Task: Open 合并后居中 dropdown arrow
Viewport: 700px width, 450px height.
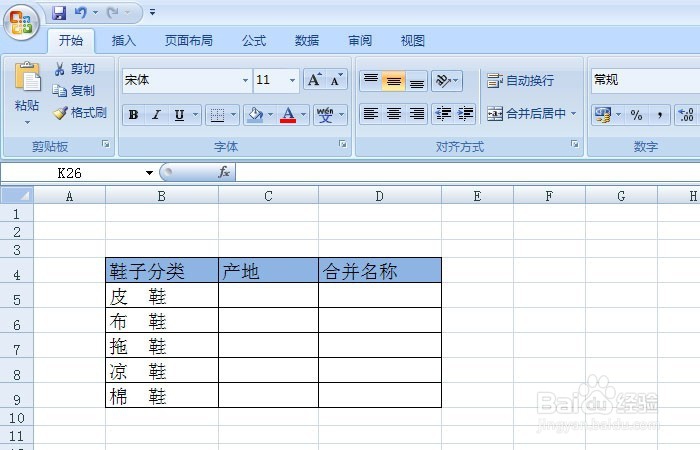Action: [574, 113]
